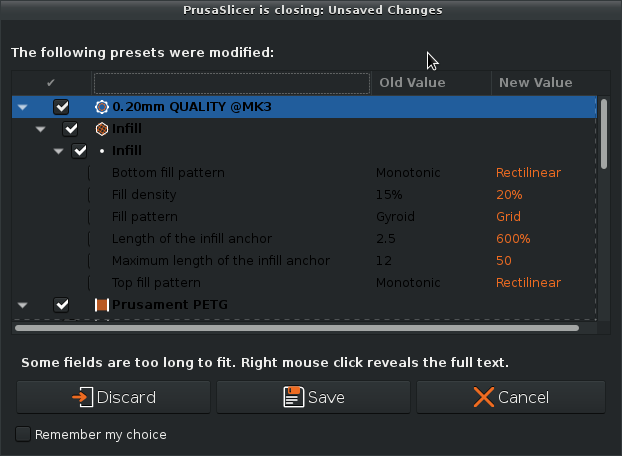This screenshot has height=456, width=622.
Task: Click the new value 20% for Fill density
Action: click(509, 195)
